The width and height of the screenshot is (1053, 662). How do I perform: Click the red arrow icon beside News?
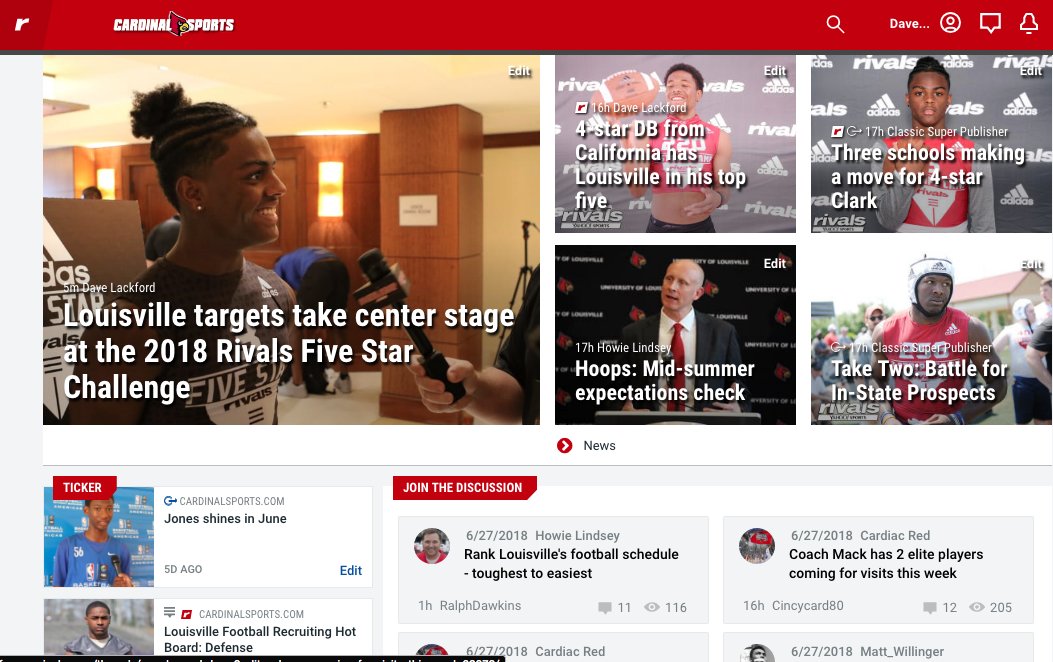[x=565, y=445]
